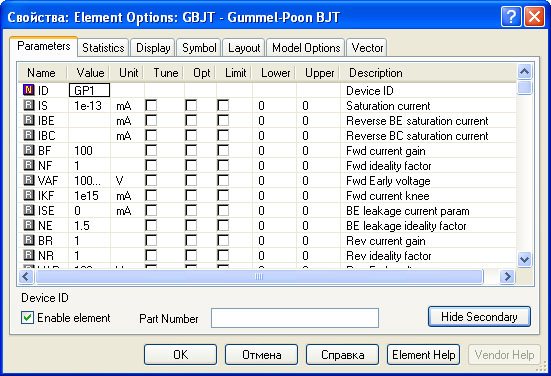This screenshot has width=551, height=376.
Task: Click the 'Saturation current' description
Action: coord(388,106)
